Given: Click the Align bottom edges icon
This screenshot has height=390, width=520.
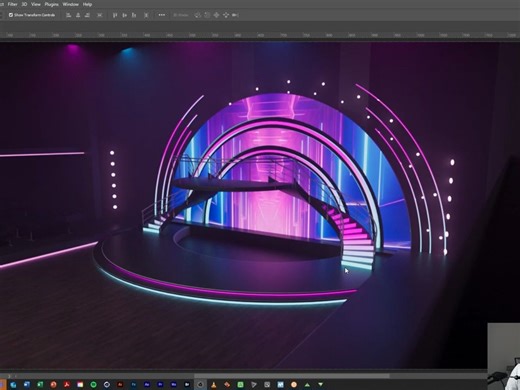Looking at the screenshot, I should (134, 15).
